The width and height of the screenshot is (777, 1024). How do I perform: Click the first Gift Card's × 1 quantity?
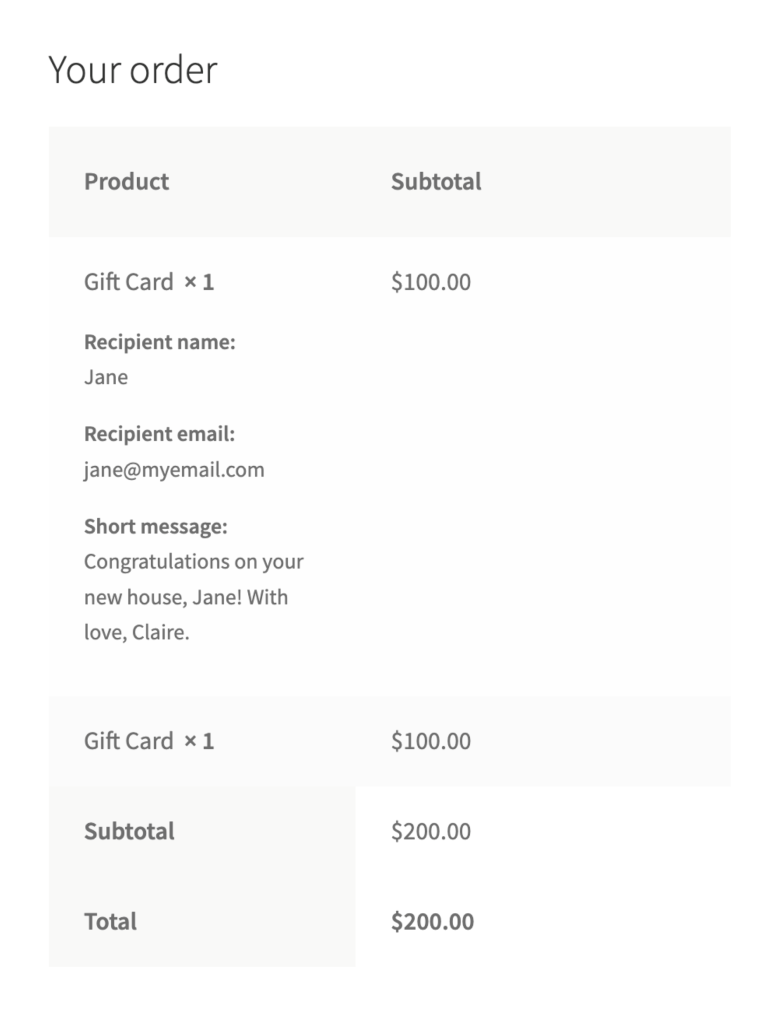coord(199,282)
